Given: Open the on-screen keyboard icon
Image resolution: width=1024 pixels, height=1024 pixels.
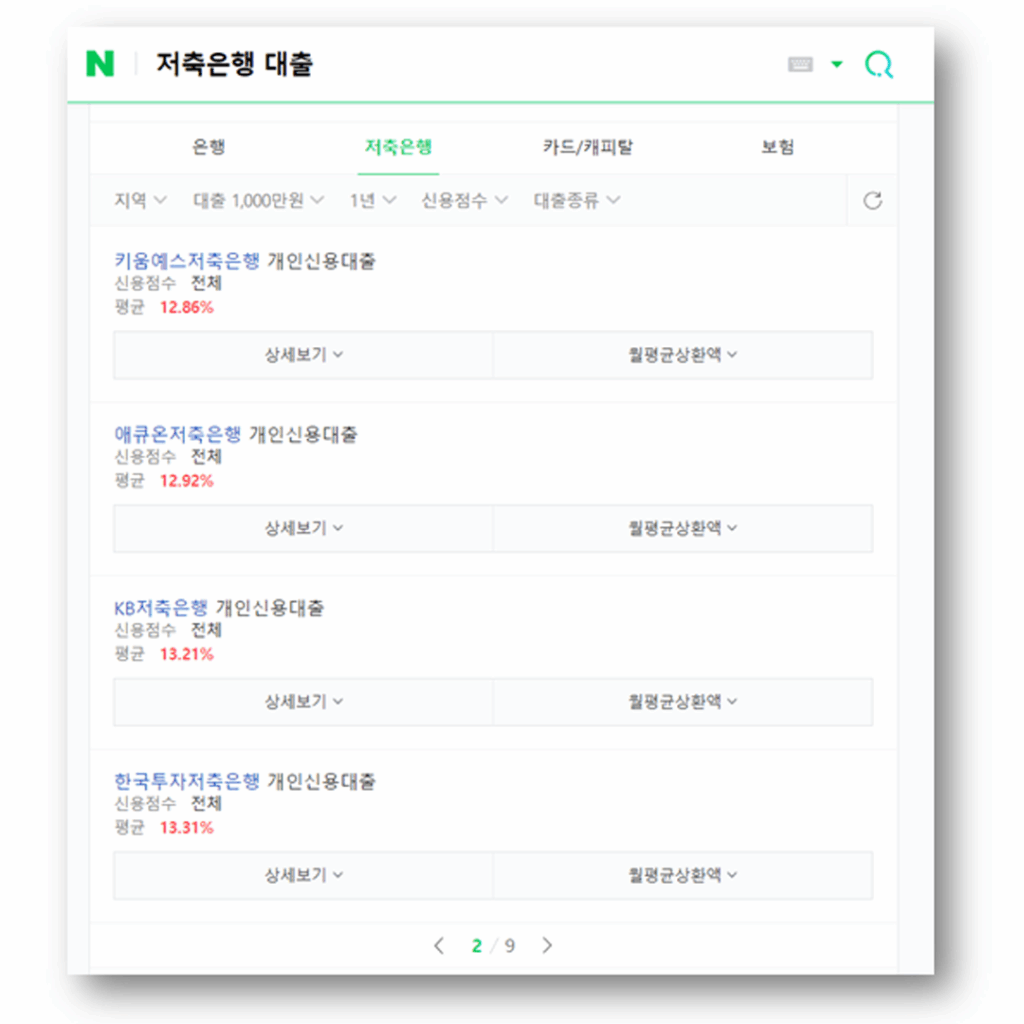Looking at the screenshot, I should [x=800, y=65].
